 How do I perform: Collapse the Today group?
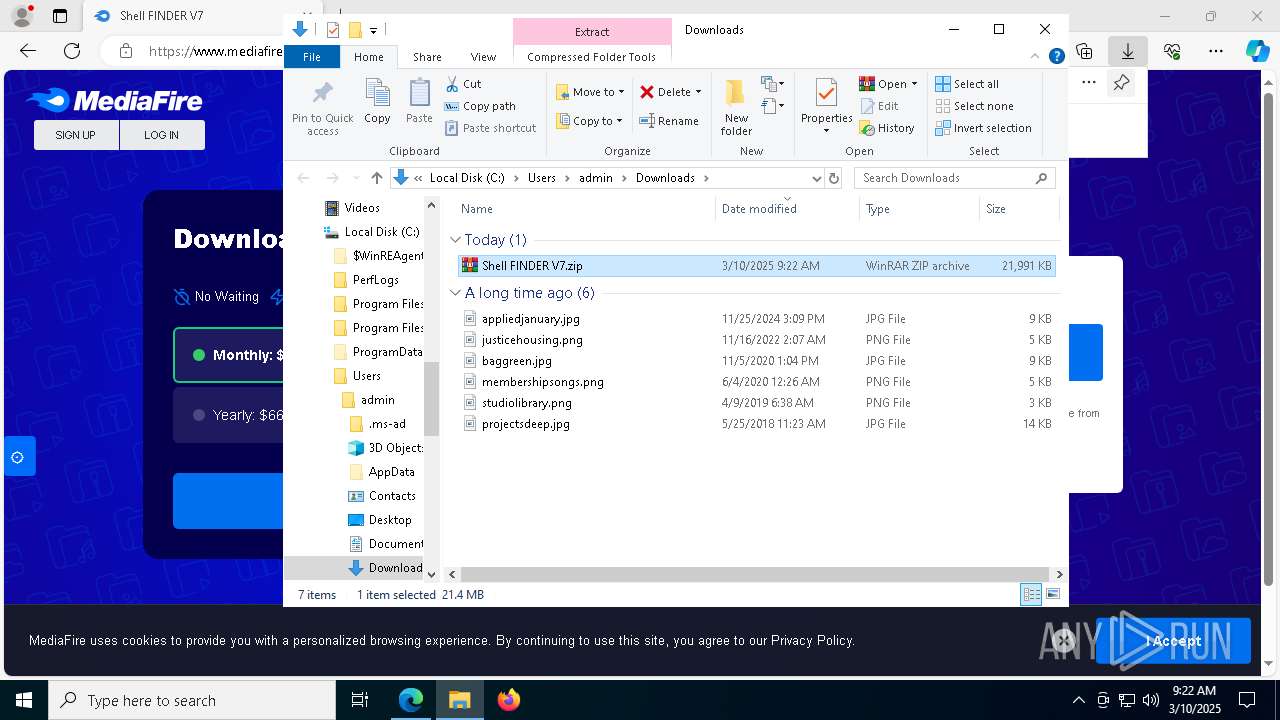pos(455,240)
